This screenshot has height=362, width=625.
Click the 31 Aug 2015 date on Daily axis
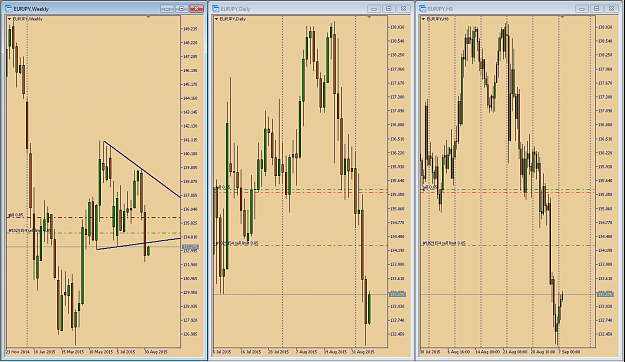(363, 352)
